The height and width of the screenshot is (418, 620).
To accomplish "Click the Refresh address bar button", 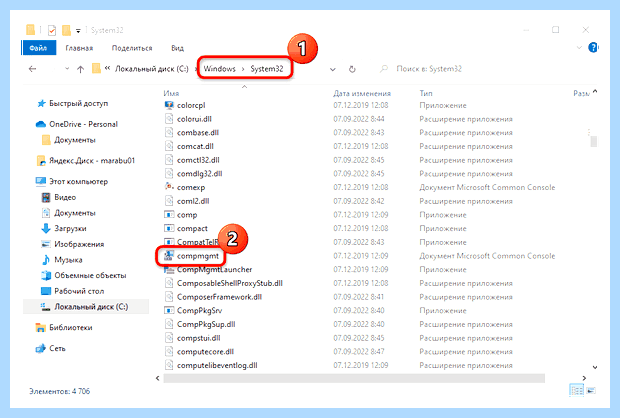I will coord(352,69).
